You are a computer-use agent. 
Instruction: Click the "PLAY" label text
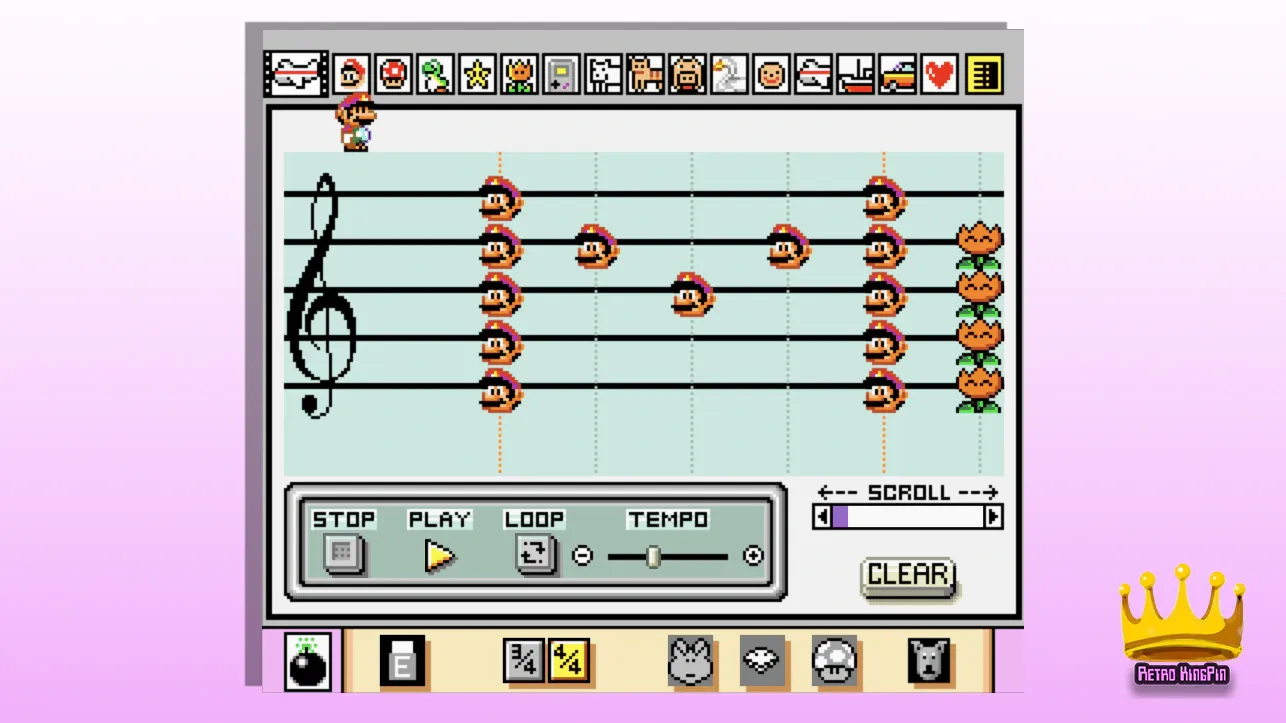[x=440, y=519]
